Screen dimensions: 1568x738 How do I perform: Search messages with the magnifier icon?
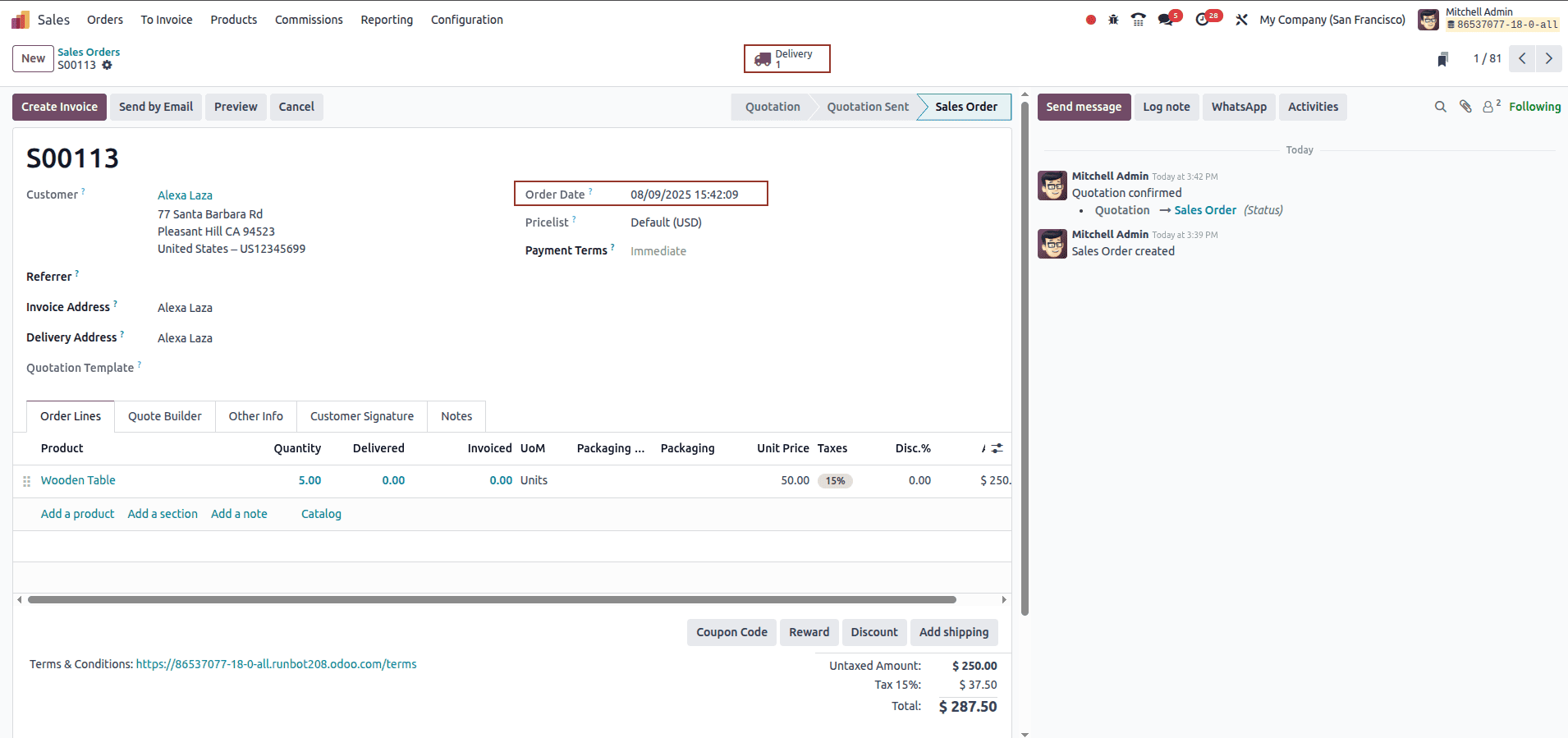click(x=1440, y=107)
